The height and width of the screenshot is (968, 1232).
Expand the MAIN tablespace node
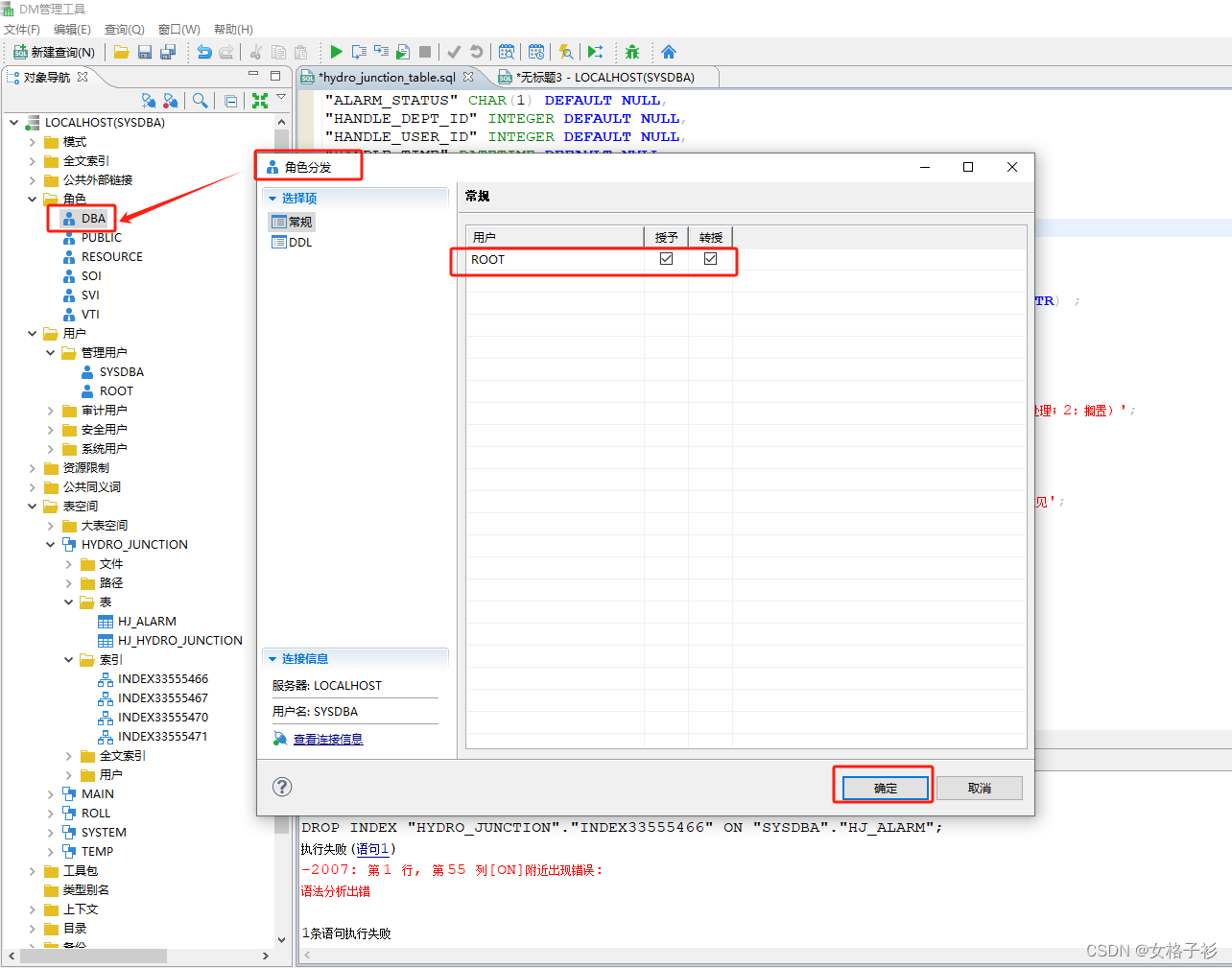click(x=50, y=794)
